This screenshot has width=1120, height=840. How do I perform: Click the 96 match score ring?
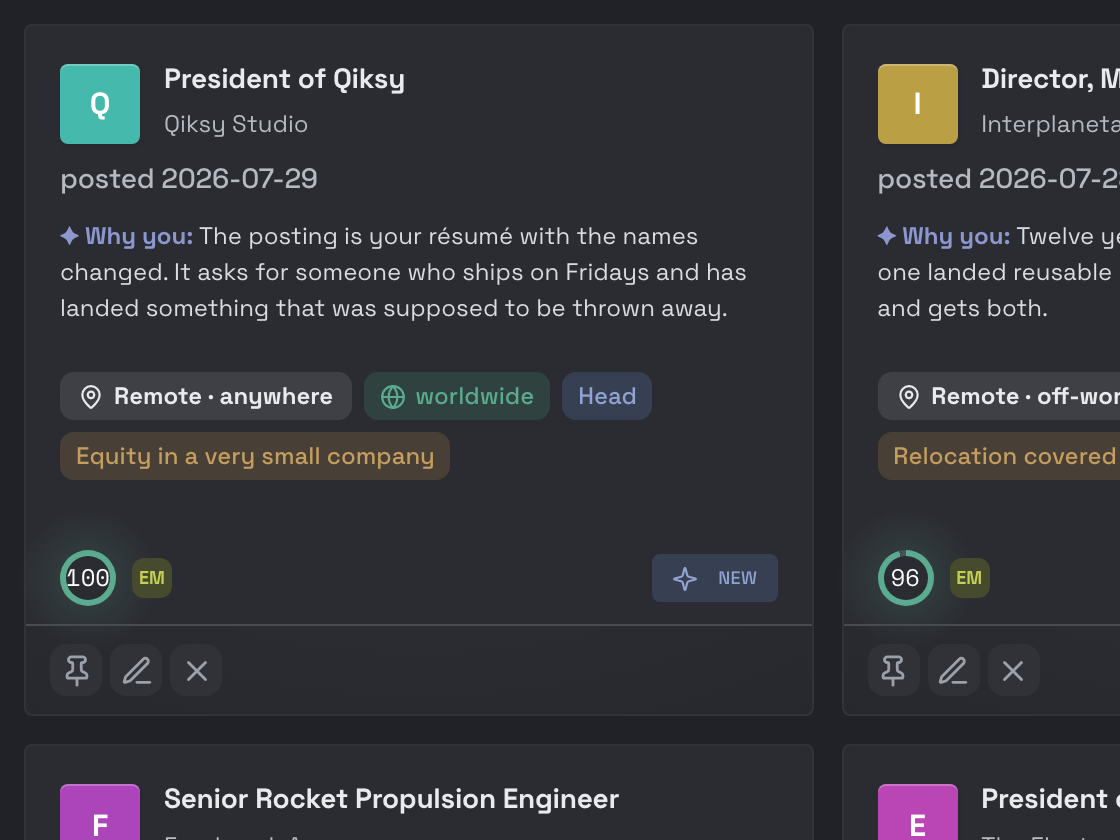coord(906,578)
